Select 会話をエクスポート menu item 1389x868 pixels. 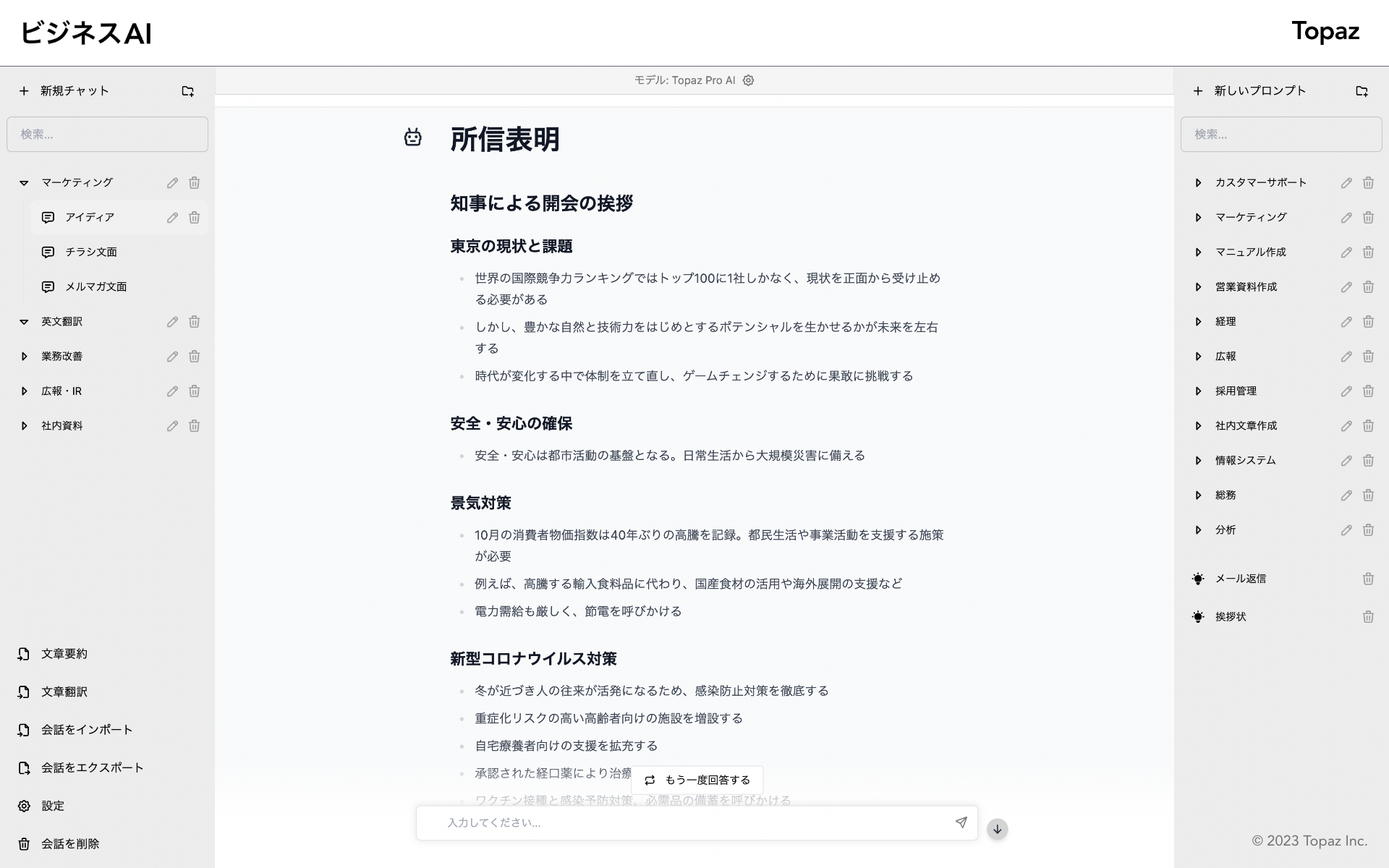pyautogui.click(x=92, y=767)
